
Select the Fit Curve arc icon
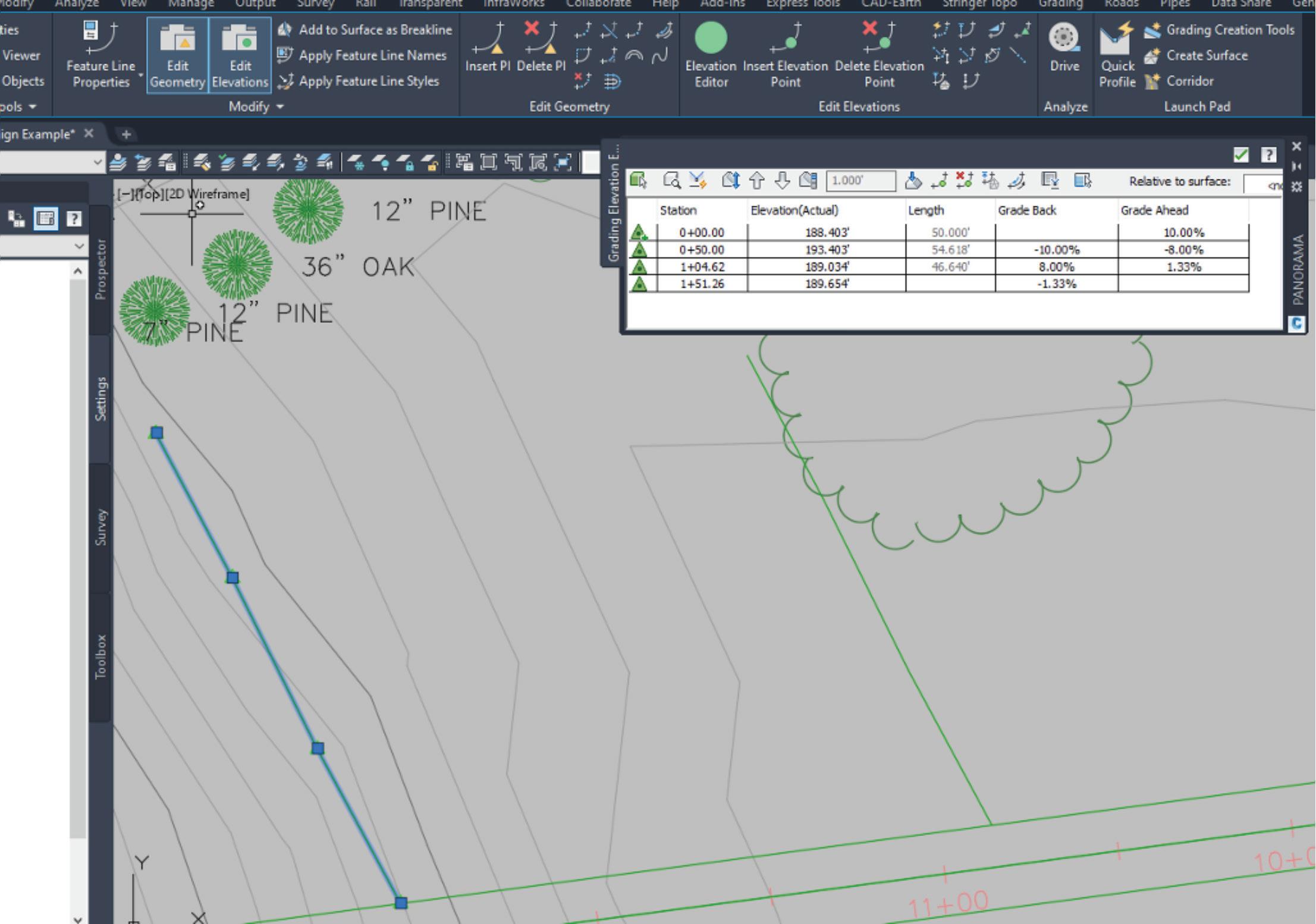(x=635, y=56)
